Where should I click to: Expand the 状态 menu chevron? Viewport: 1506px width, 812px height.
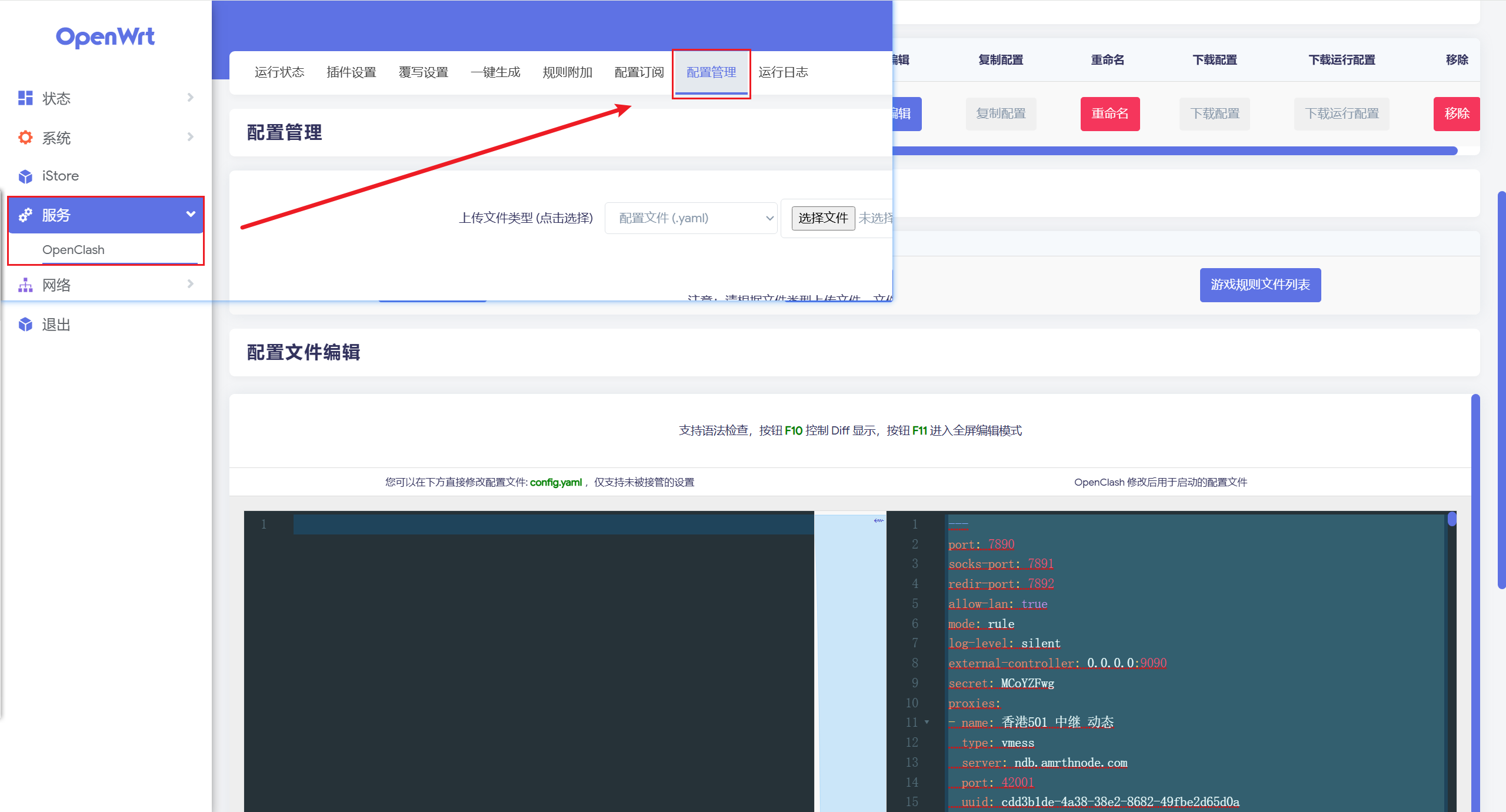190,98
